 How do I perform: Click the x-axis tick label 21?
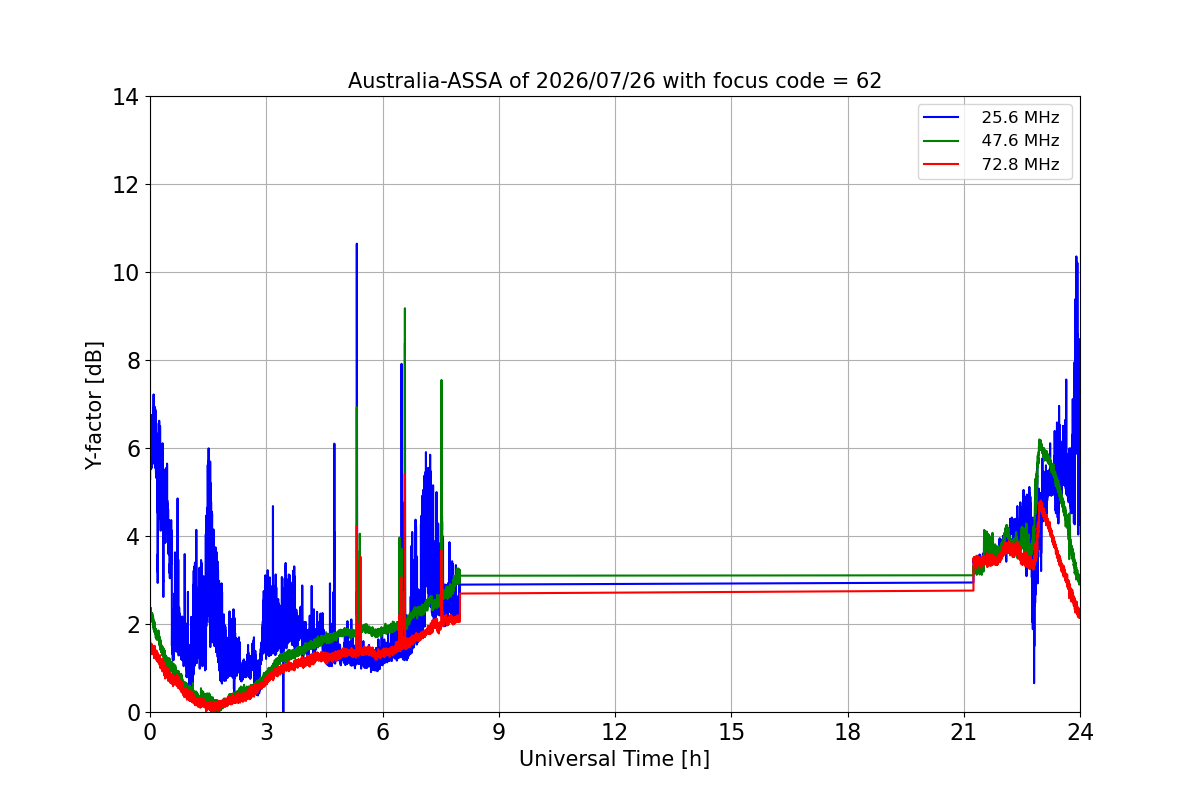[964, 731]
